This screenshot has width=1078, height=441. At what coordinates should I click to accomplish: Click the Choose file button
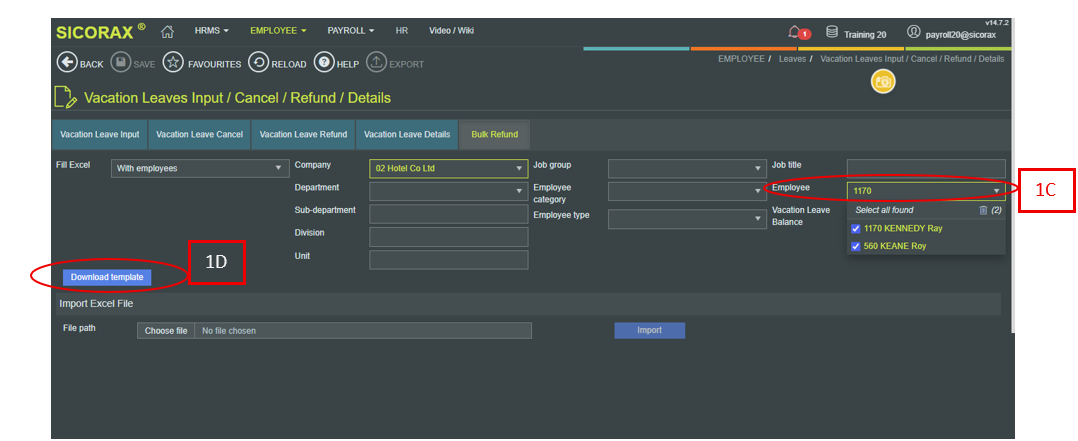[166, 331]
